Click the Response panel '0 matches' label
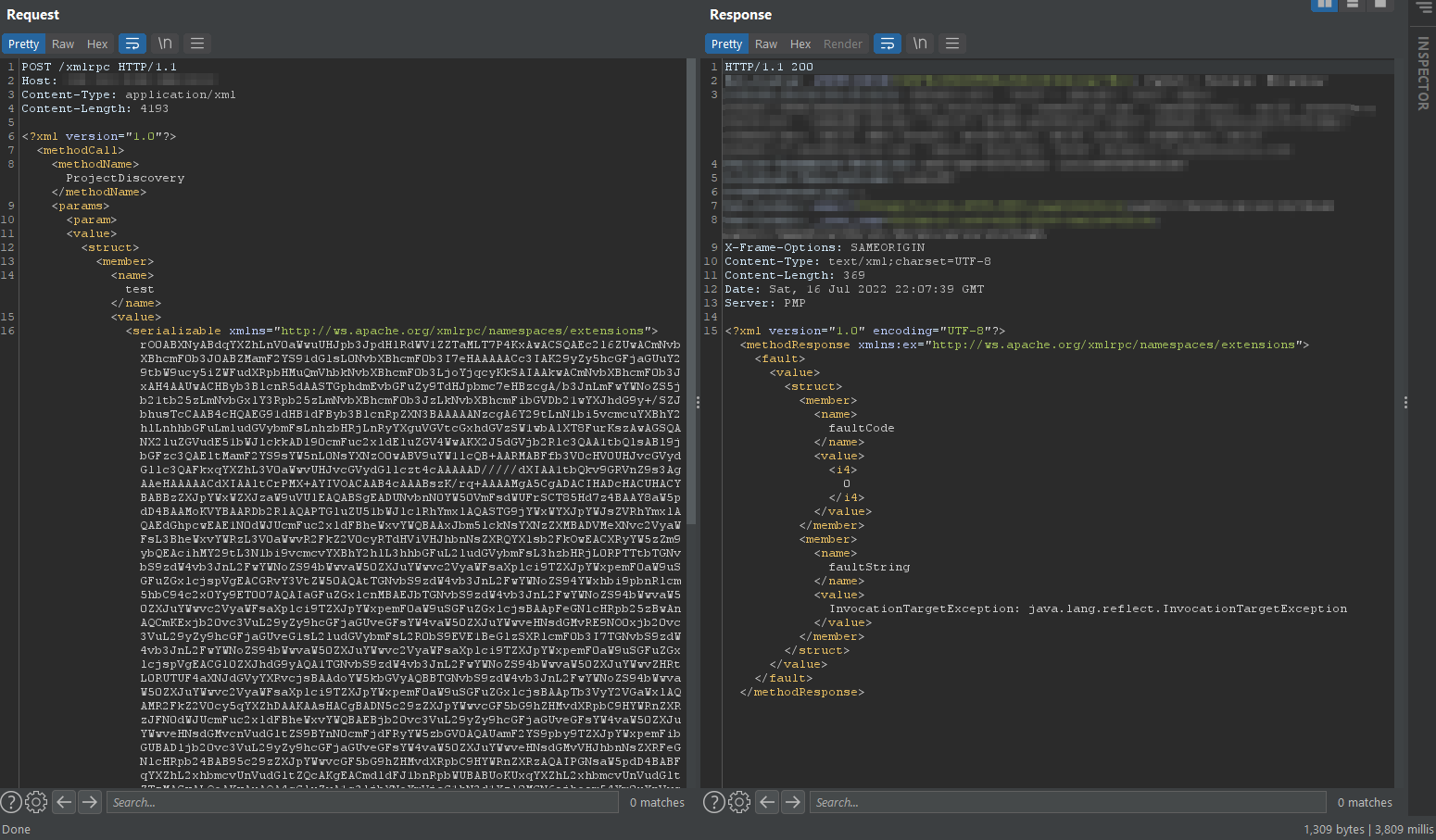 1365,803
